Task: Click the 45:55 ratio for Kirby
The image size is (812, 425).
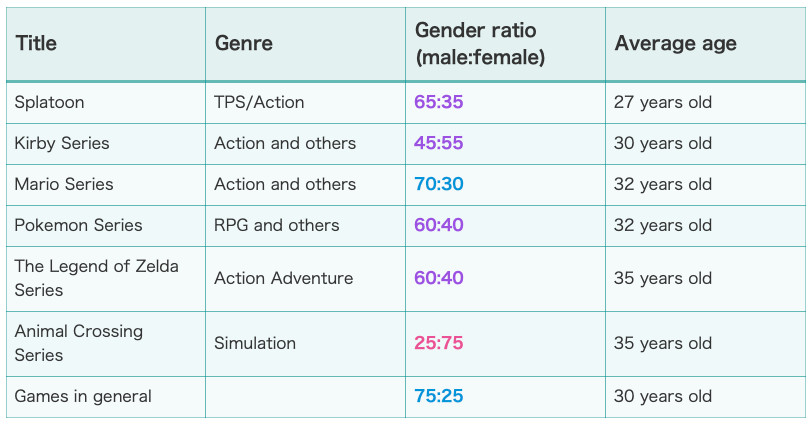Action: click(439, 143)
